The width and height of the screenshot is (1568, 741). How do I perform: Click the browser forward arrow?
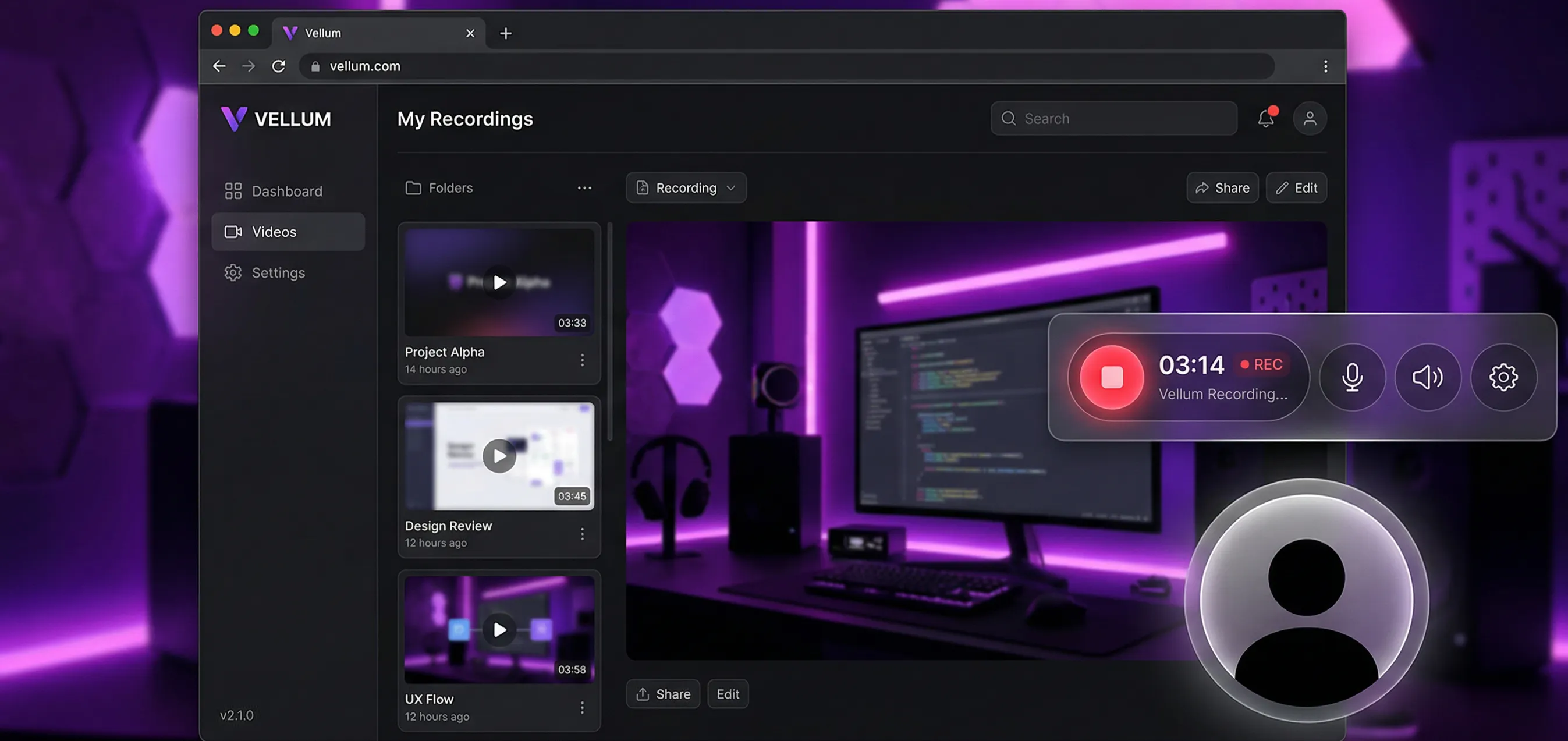point(249,66)
